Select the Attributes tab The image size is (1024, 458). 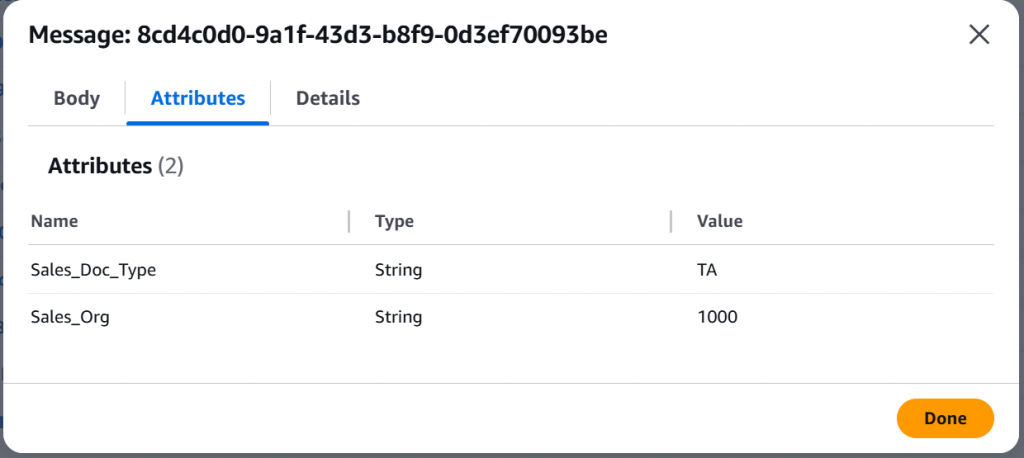198,98
